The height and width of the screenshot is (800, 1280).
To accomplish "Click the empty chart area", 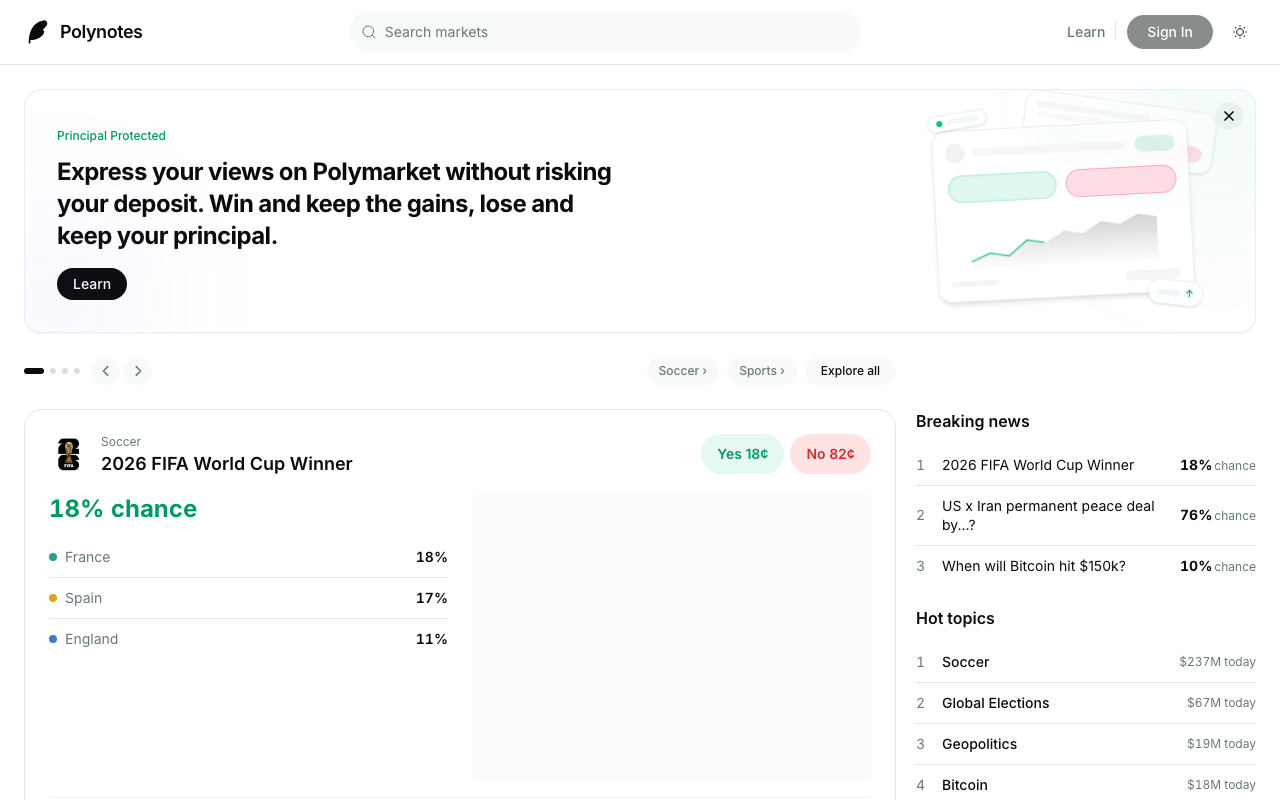I will coord(671,637).
